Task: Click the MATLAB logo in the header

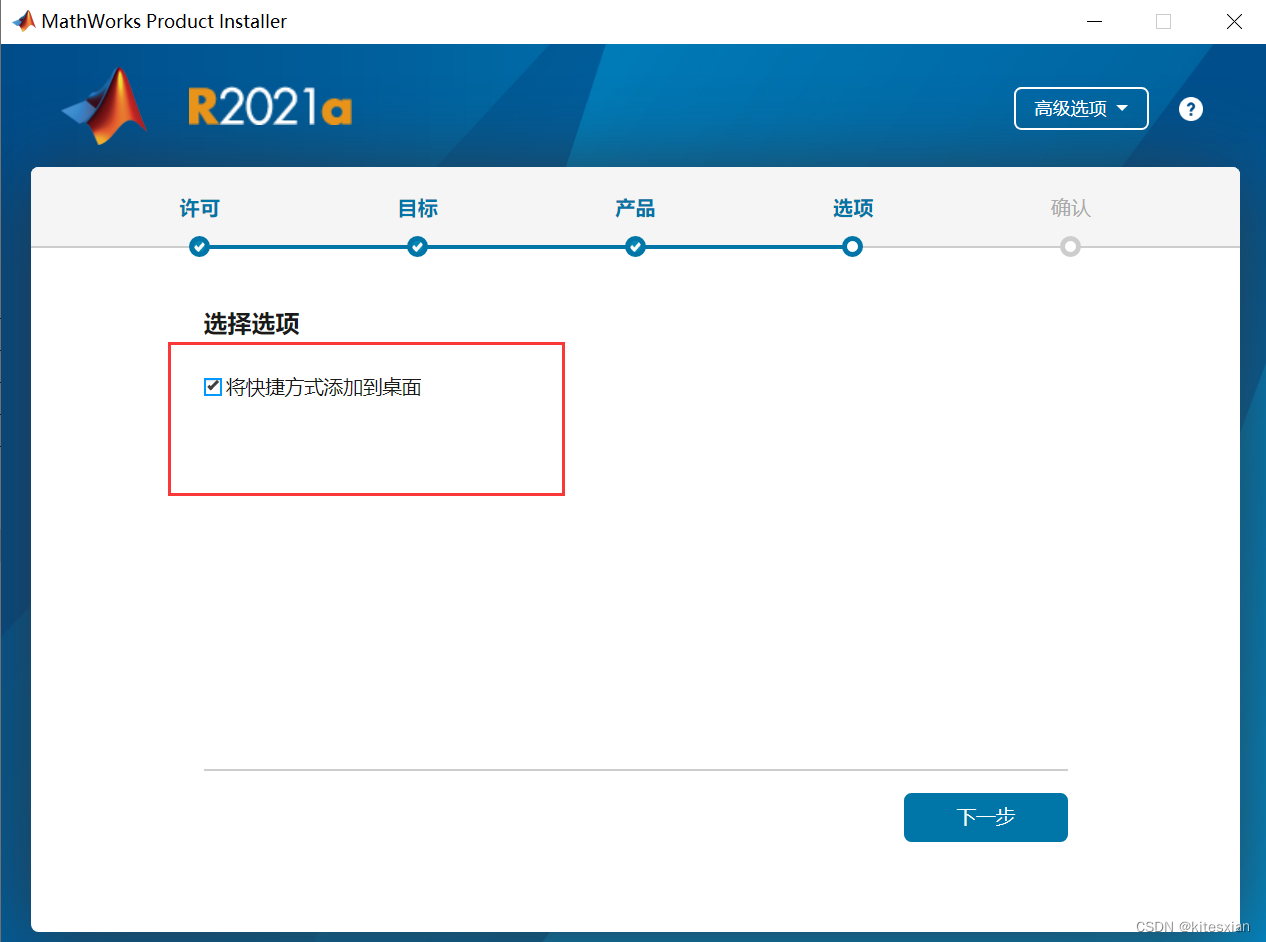Action: 105,106
